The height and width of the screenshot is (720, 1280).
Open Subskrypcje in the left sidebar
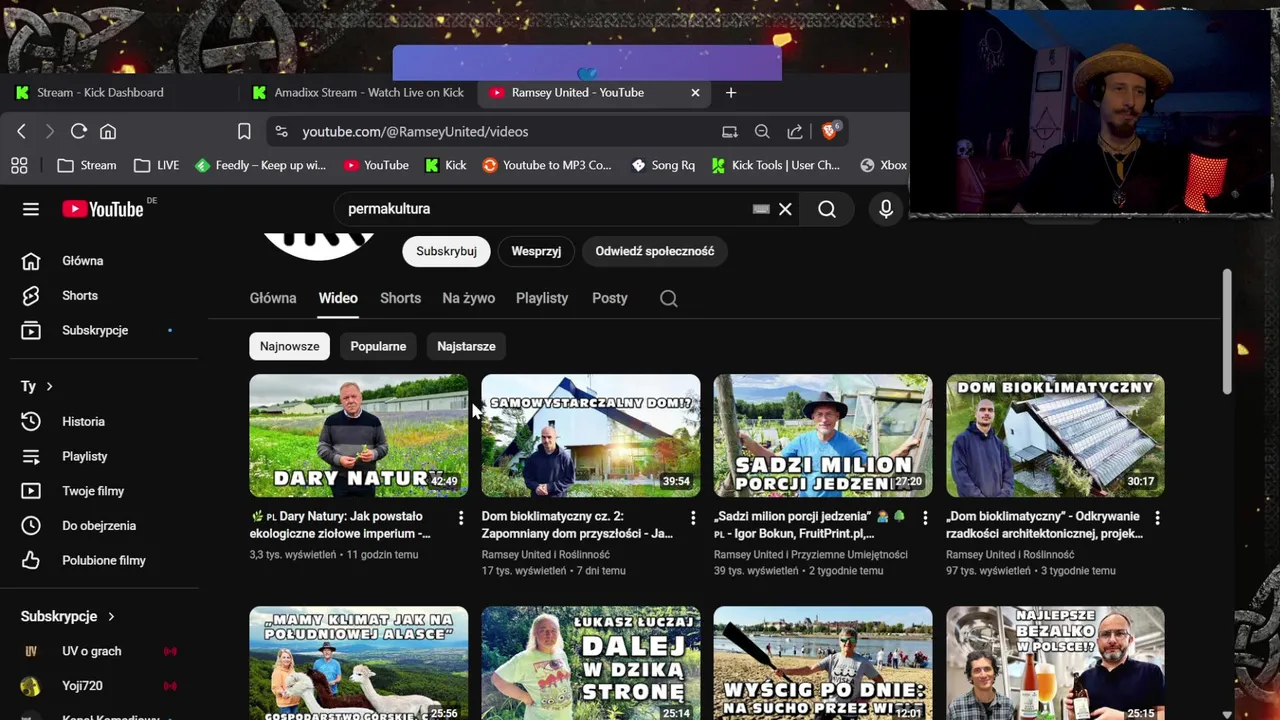click(x=104, y=330)
